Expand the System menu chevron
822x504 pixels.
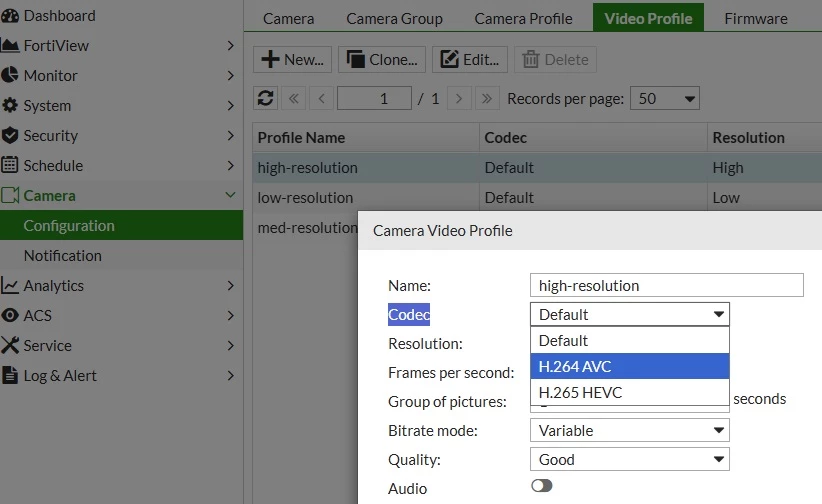pos(230,105)
